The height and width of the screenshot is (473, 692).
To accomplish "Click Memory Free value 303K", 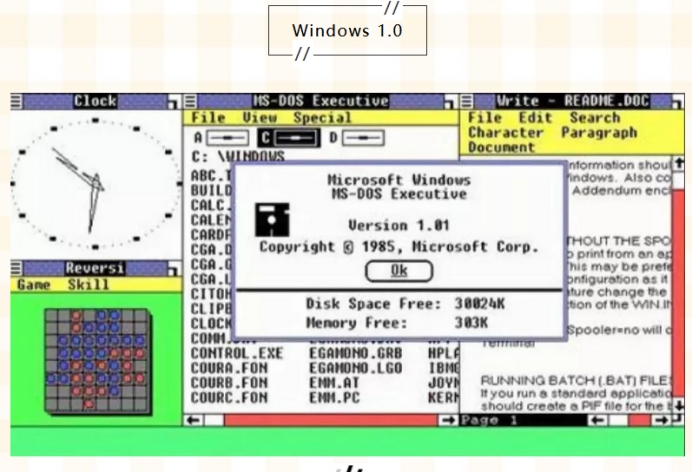I will (471, 323).
